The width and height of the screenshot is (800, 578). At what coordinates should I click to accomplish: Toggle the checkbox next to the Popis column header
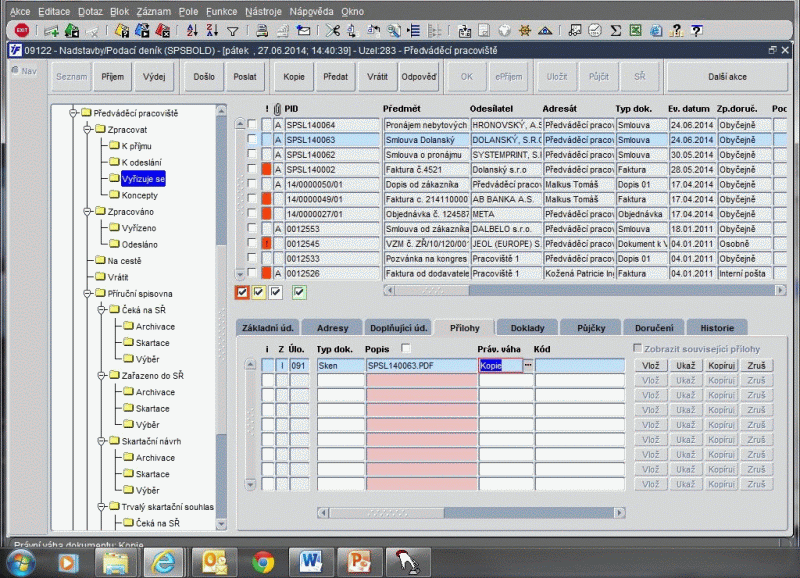click(406, 348)
